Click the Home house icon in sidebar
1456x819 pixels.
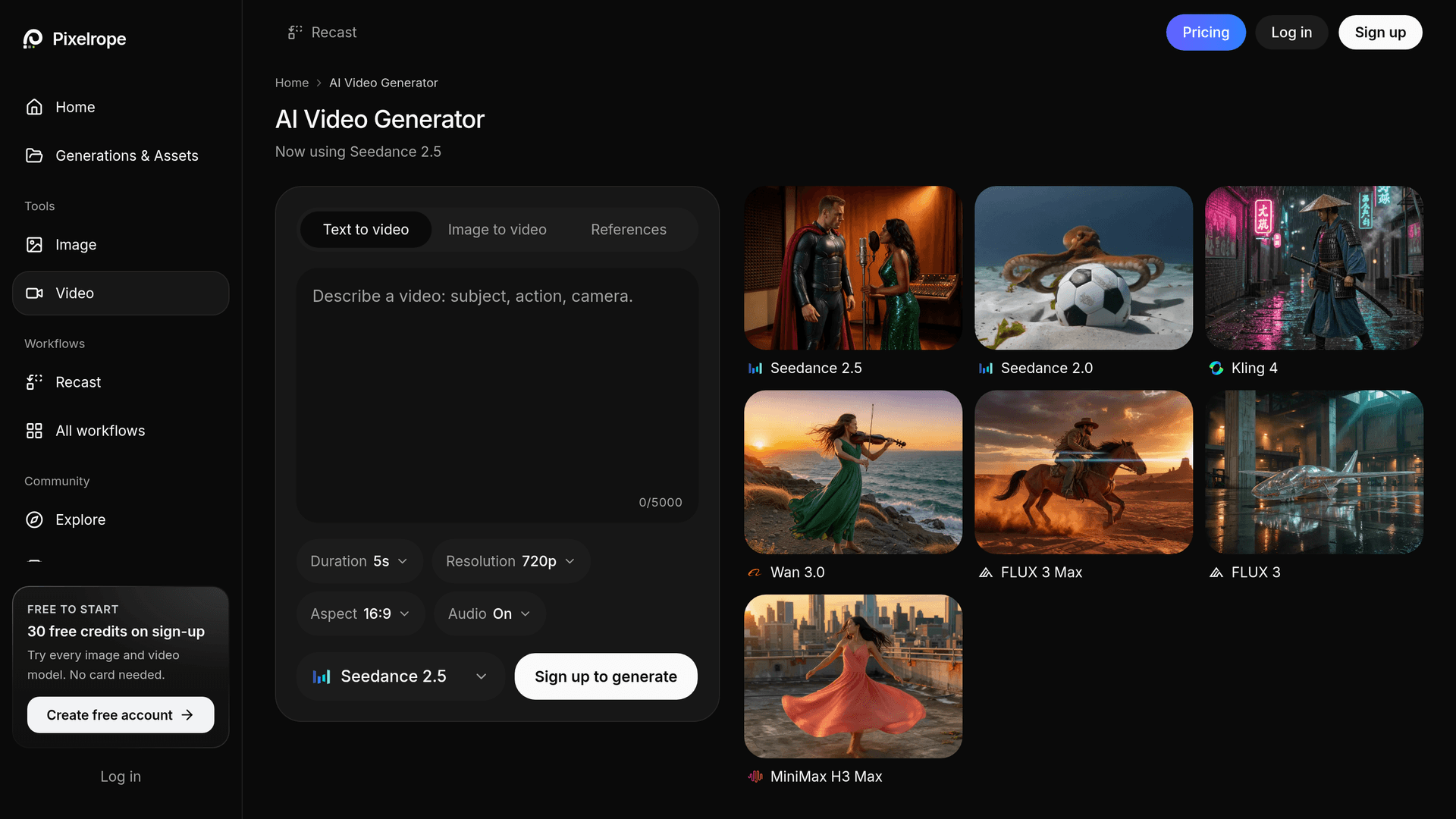click(34, 107)
